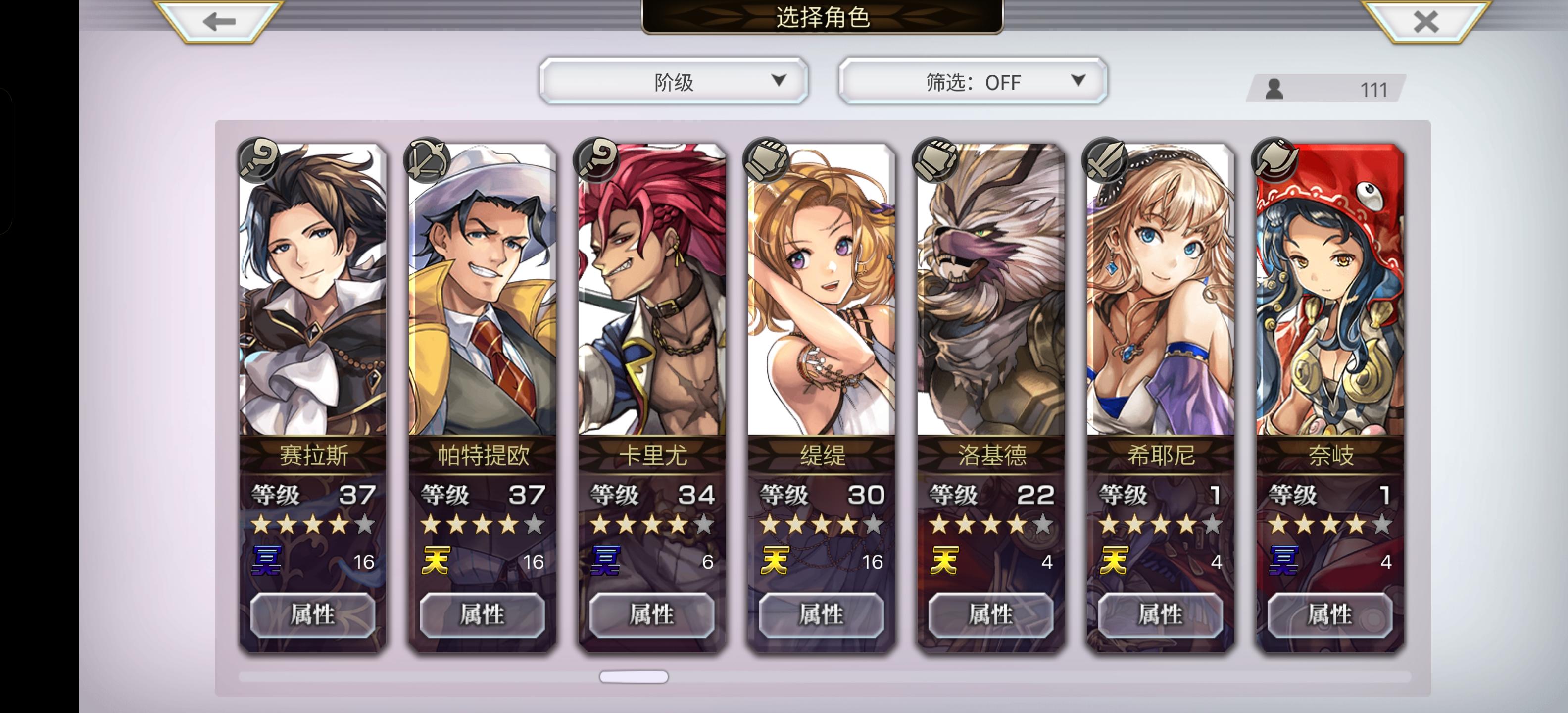Open the 筛选: OFF filter dropdown

pos(972,81)
